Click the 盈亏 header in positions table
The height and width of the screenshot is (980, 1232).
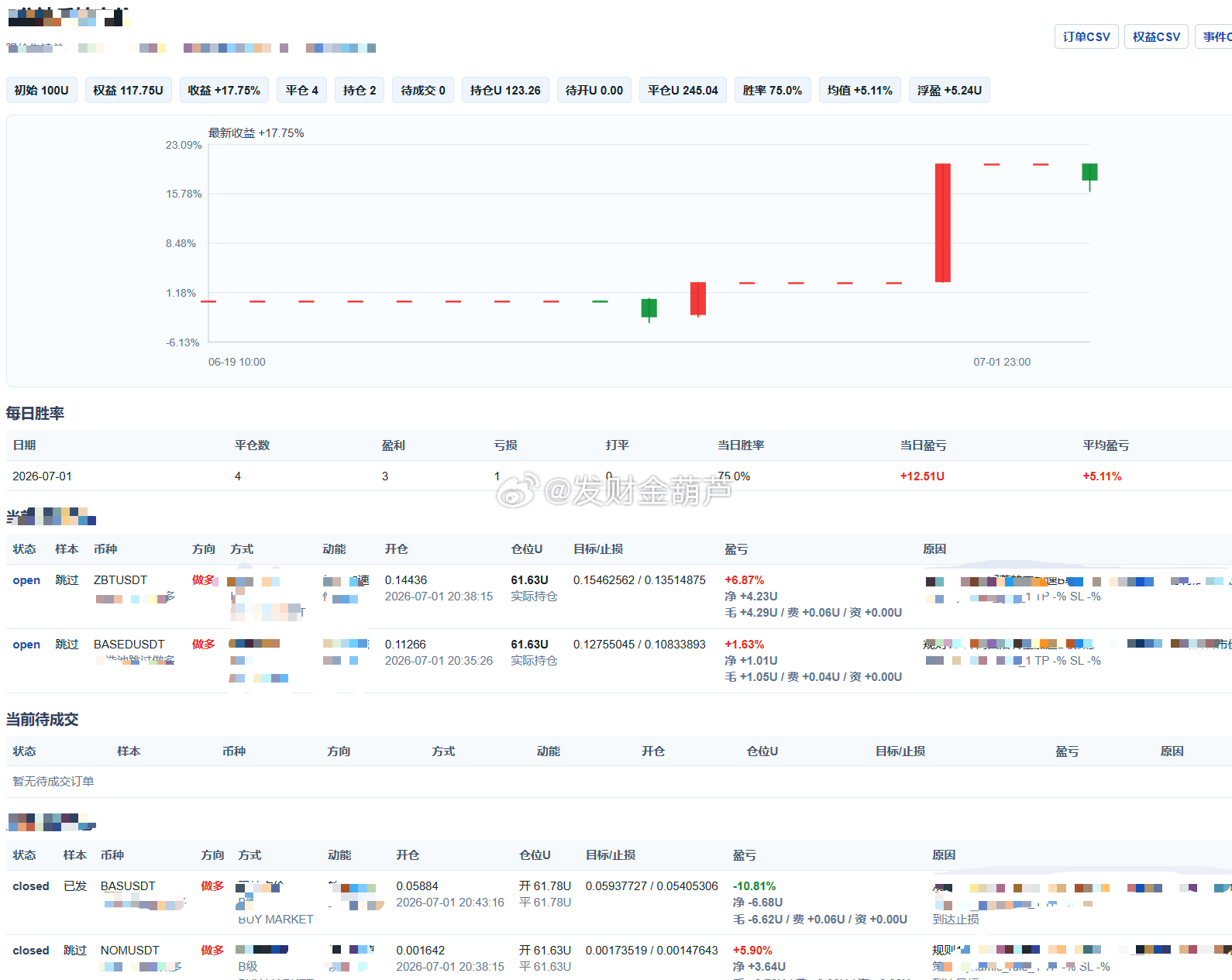(736, 548)
